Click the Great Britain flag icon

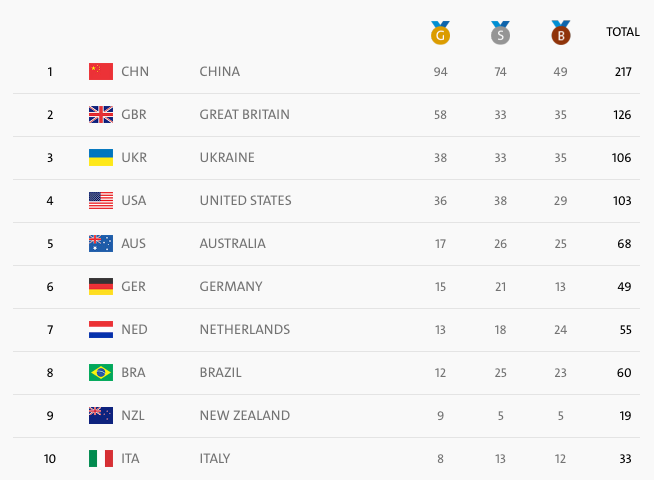[101, 114]
